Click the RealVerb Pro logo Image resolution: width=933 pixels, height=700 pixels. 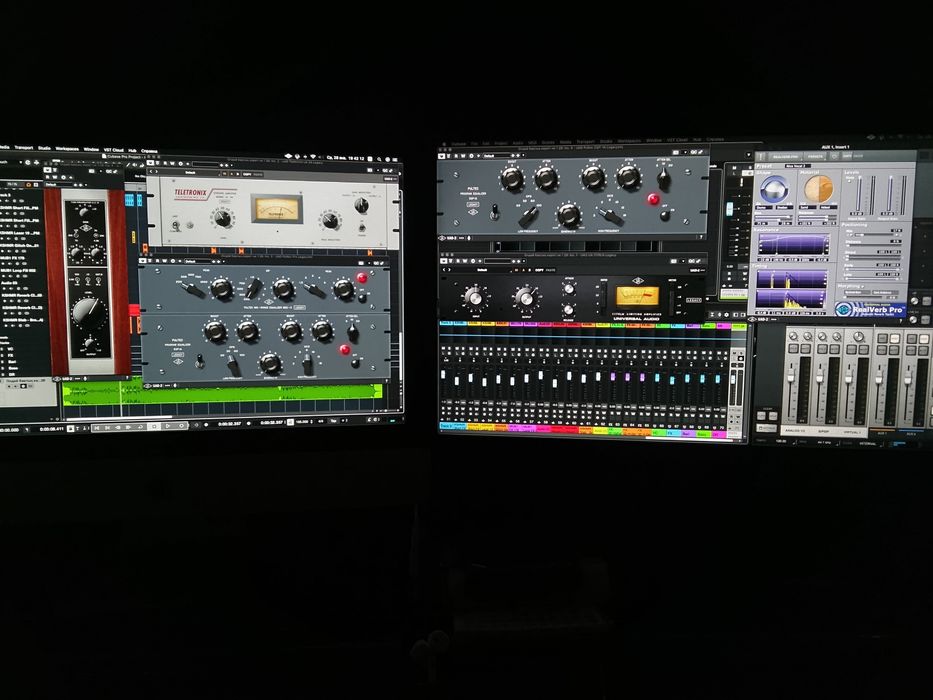coord(871,310)
